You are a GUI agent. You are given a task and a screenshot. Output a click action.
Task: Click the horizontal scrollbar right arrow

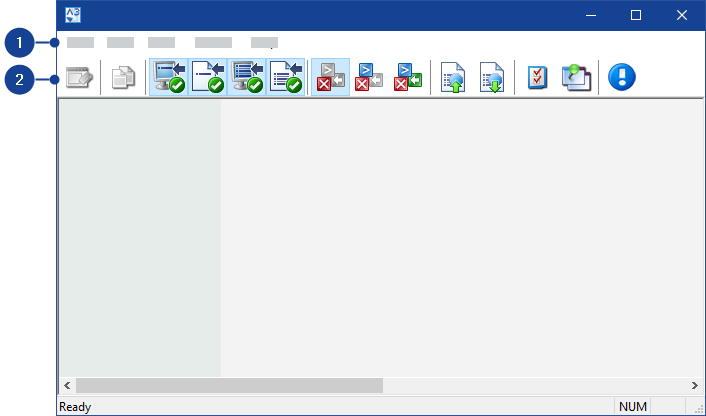click(x=694, y=385)
